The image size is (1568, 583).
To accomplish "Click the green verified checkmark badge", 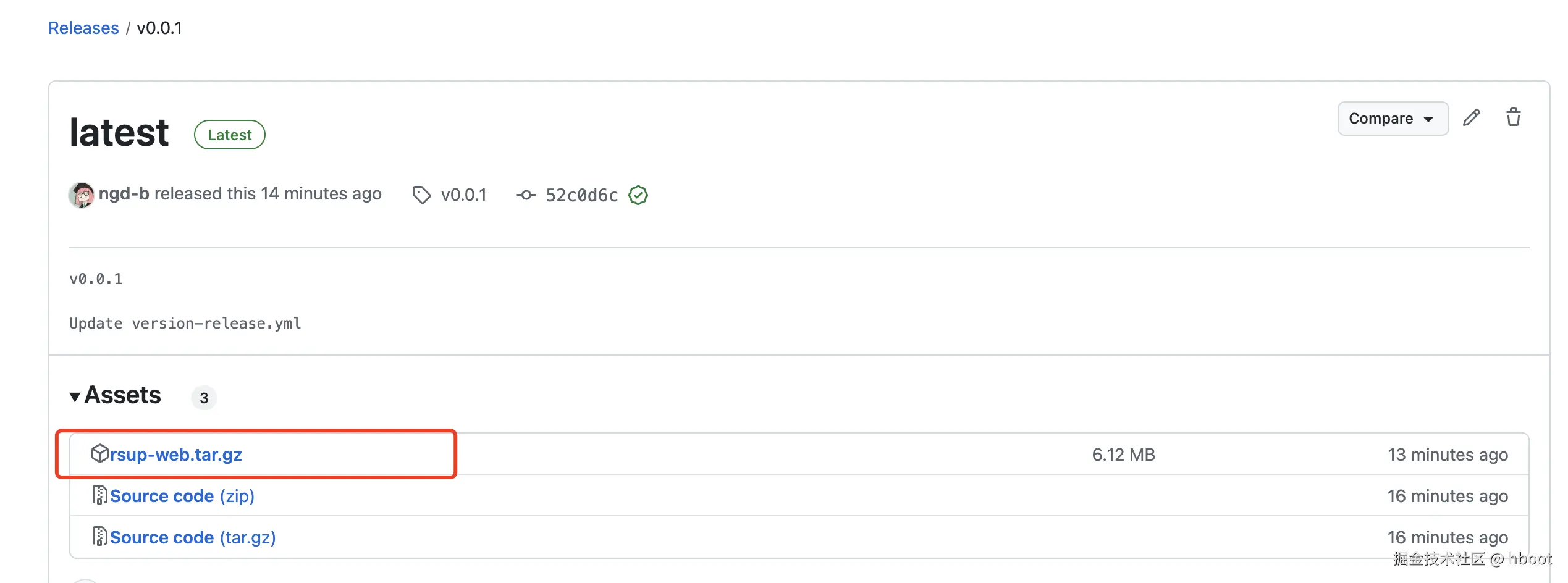I will coord(638,195).
